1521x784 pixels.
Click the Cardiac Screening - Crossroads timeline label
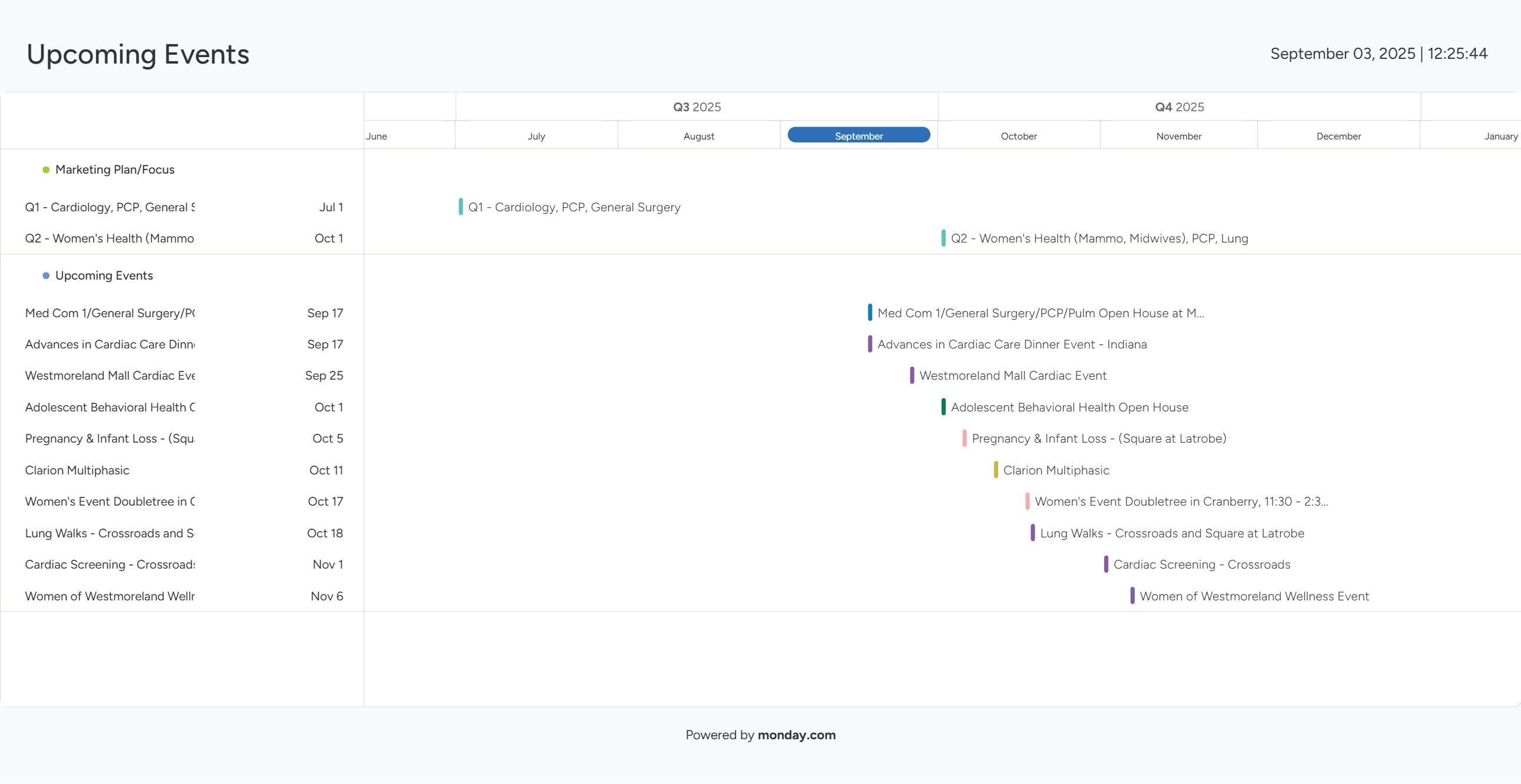(x=1202, y=564)
